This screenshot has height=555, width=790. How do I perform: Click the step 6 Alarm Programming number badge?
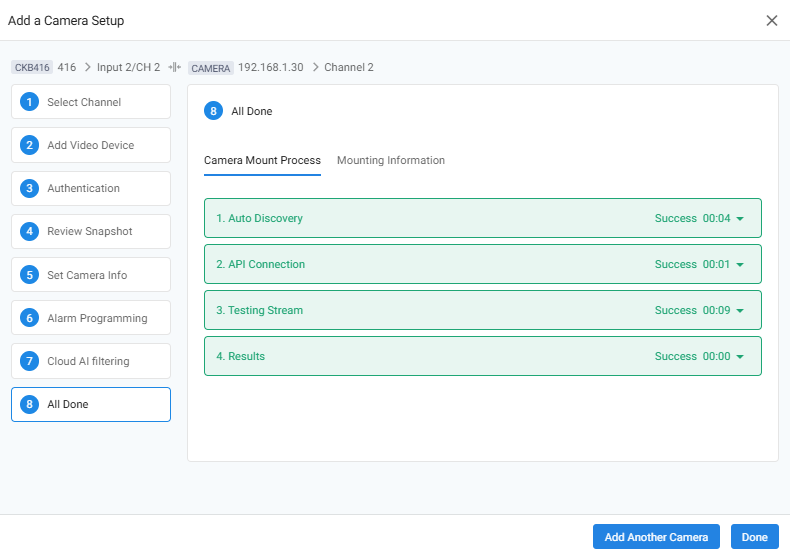29,318
